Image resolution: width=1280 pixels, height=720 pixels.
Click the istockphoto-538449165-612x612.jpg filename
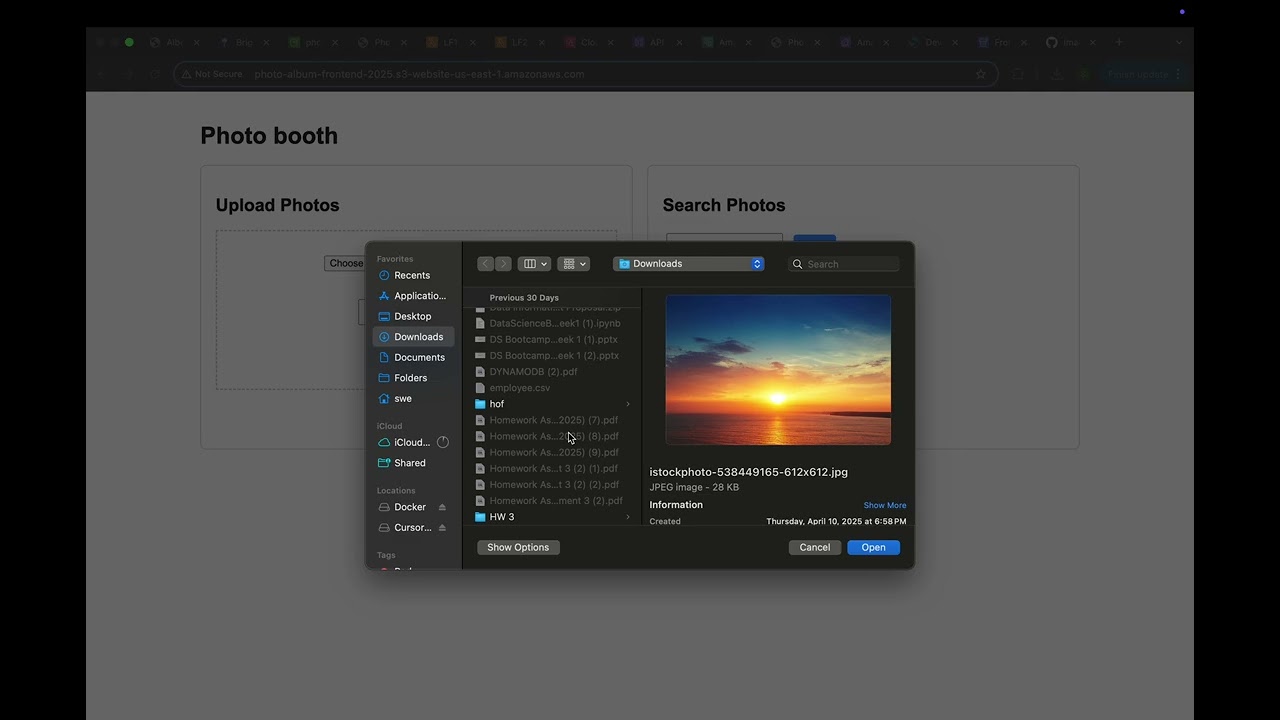(x=748, y=472)
